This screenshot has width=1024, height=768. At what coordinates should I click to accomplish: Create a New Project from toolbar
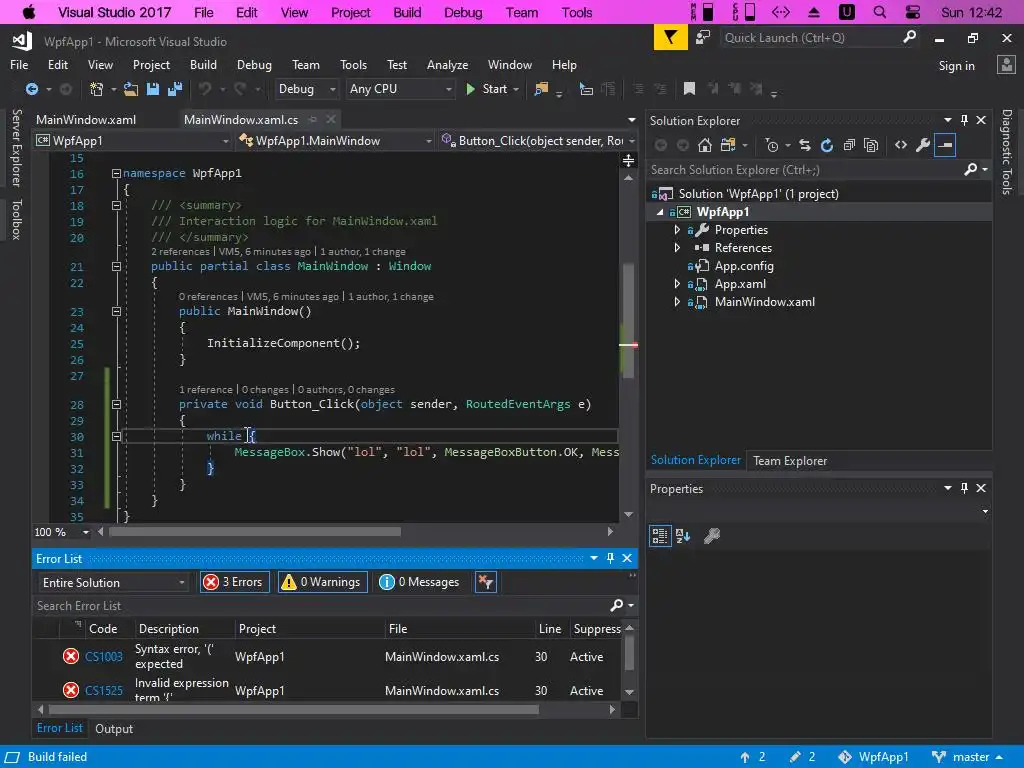97,89
